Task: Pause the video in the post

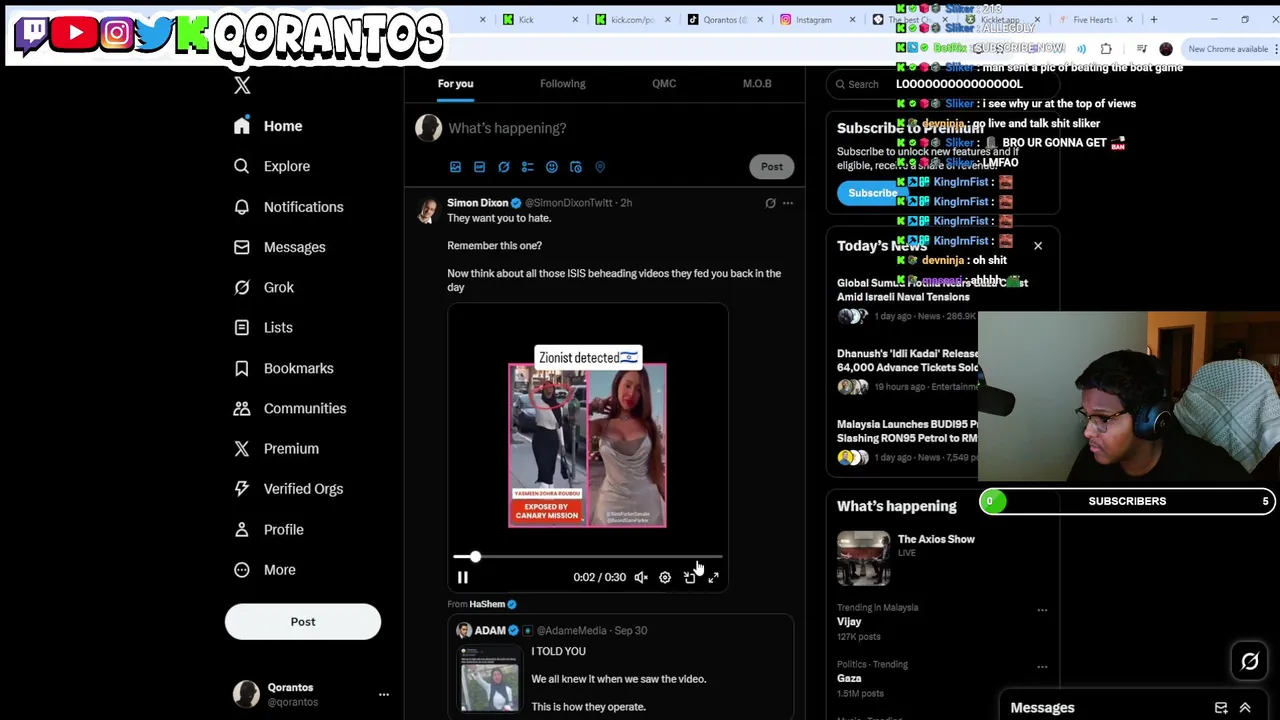Action: coord(462,577)
